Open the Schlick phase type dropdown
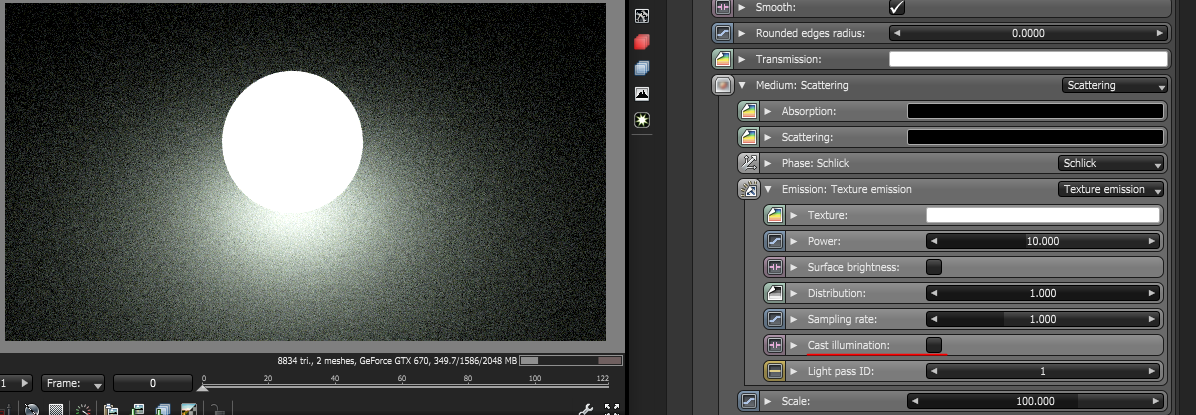 point(1111,163)
